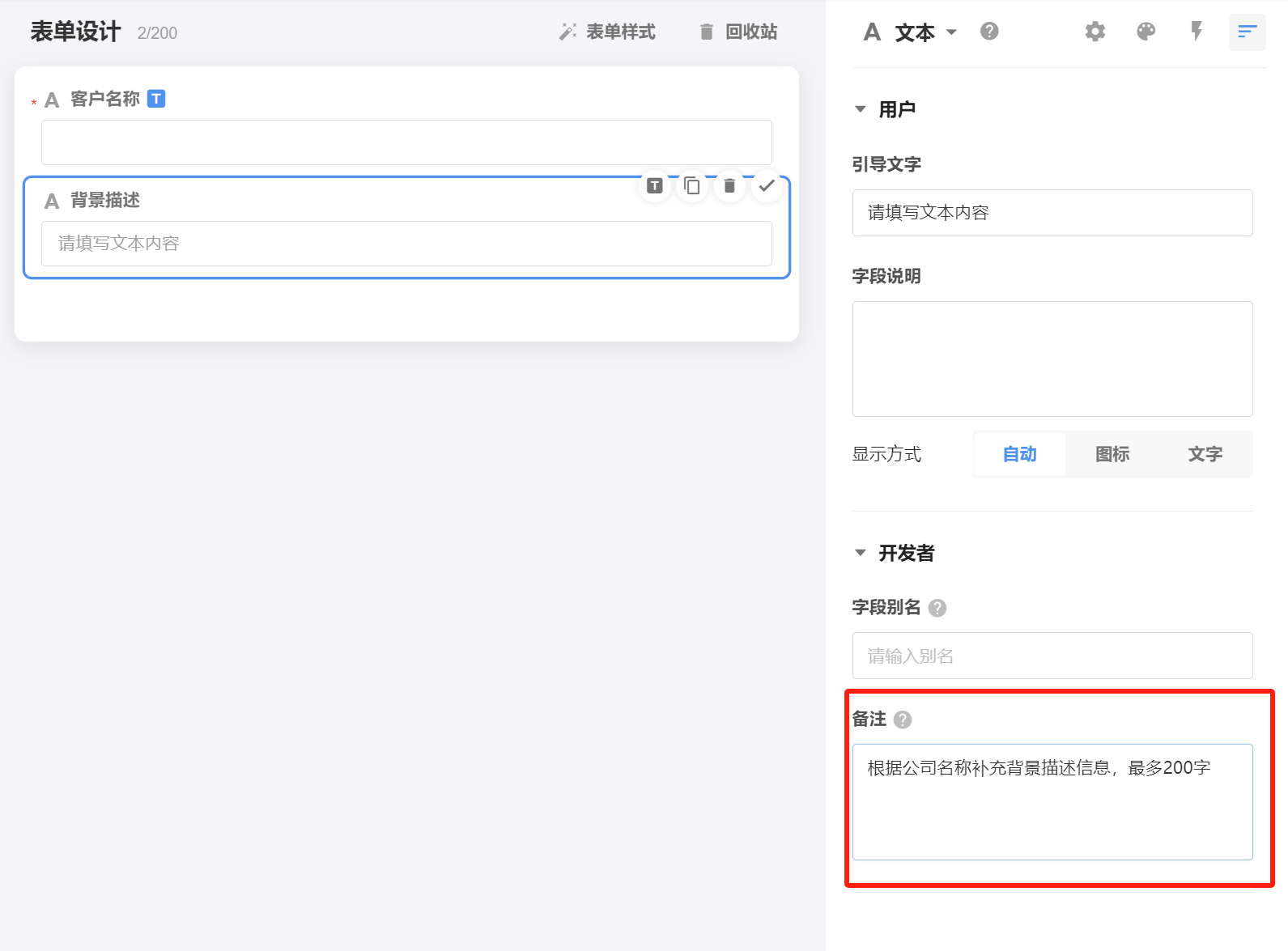Click the T title icon on 背景描述 toolbar
This screenshot has height=951, width=1288.
[x=655, y=186]
